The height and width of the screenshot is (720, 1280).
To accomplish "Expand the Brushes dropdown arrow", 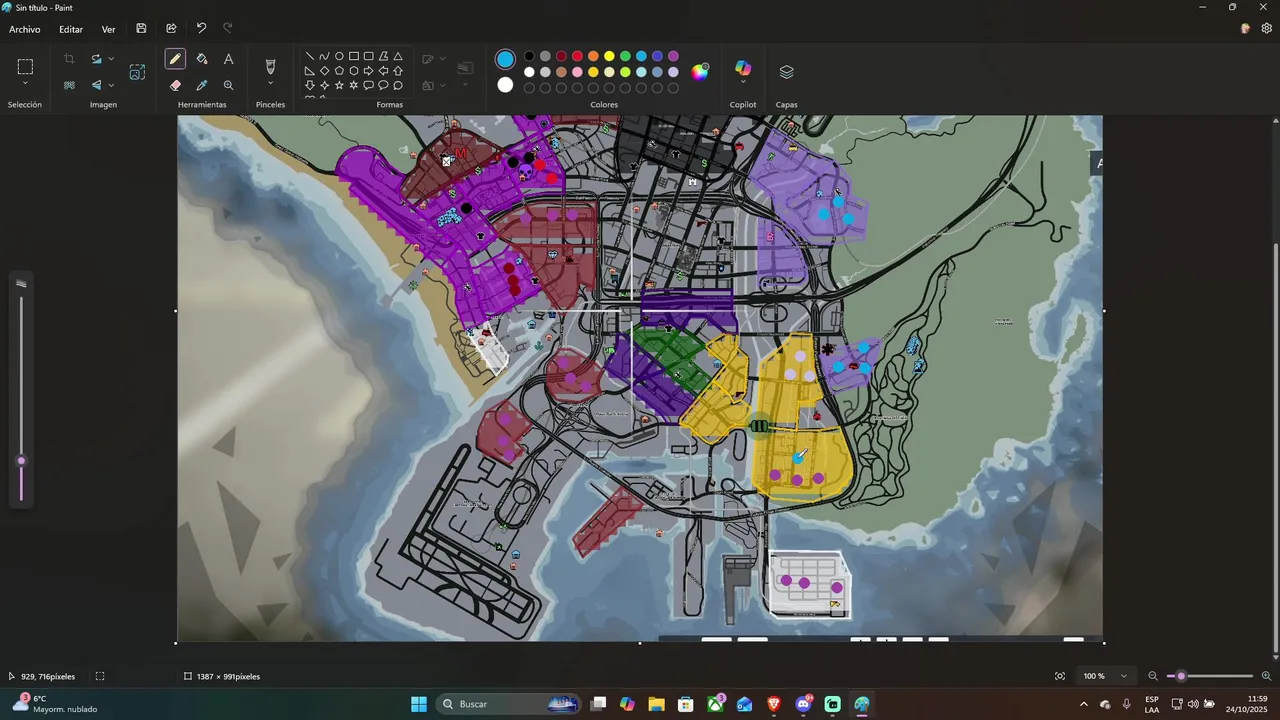I will 270,84.
